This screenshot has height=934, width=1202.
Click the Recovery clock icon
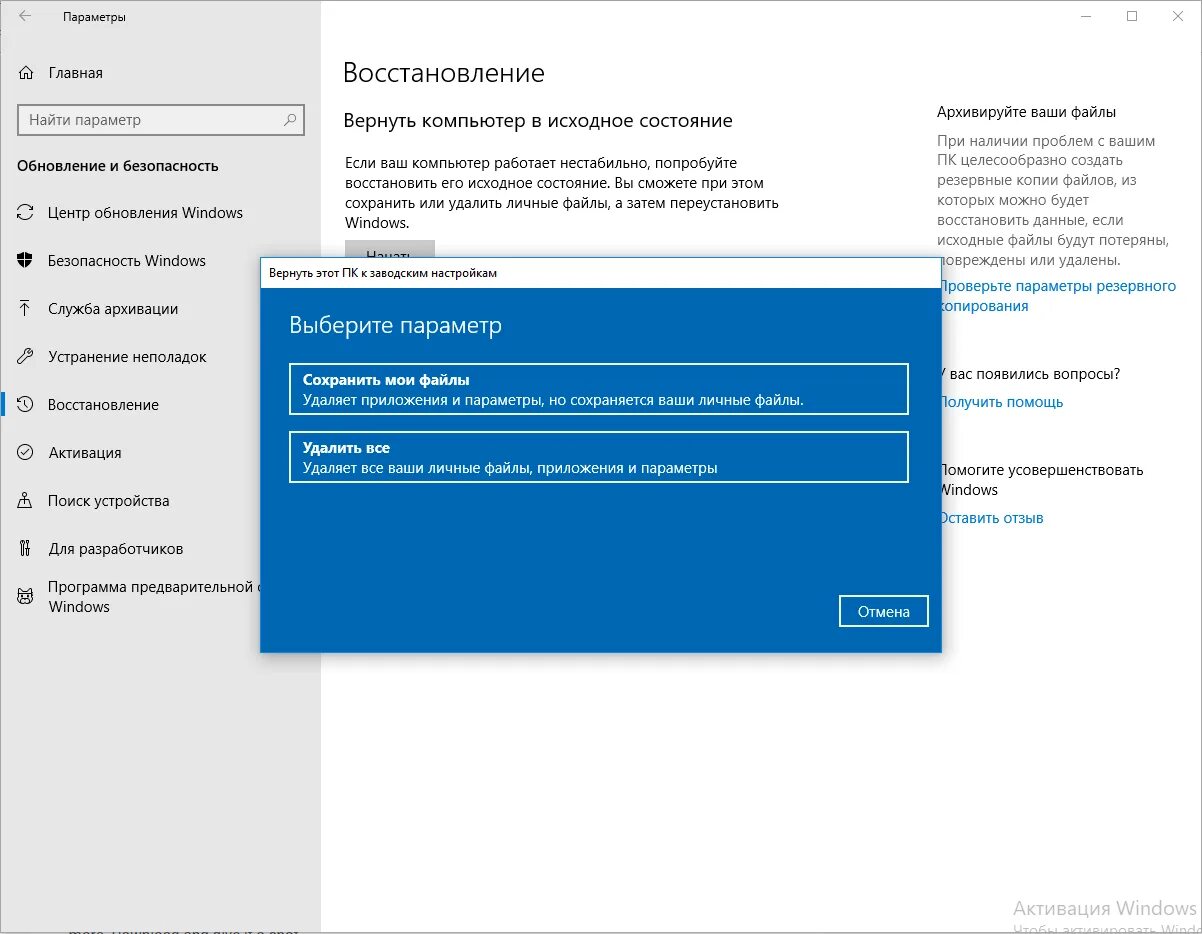[26, 405]
